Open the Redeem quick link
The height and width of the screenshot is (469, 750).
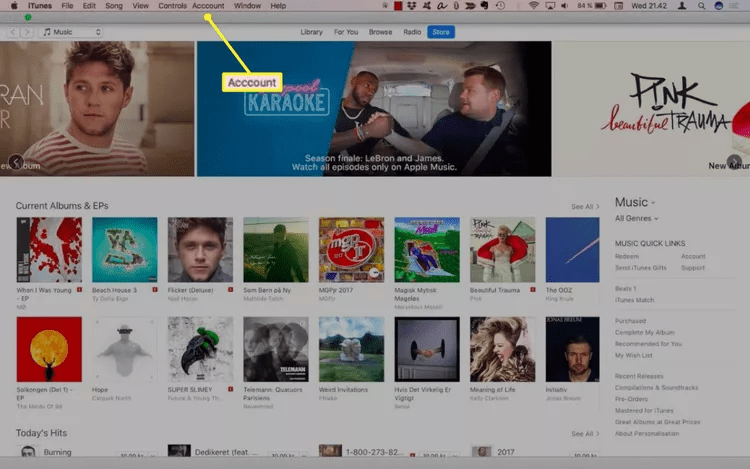pos(627,256)
